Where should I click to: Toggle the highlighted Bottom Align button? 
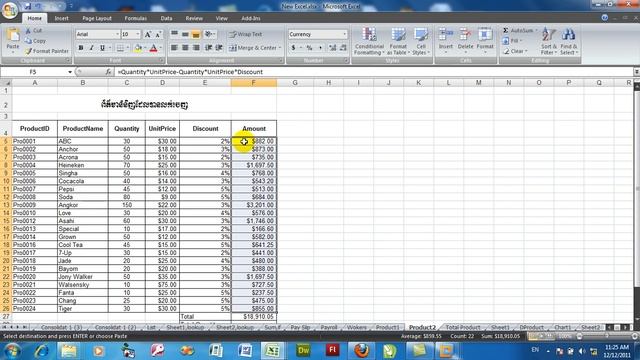pos(196,34)
